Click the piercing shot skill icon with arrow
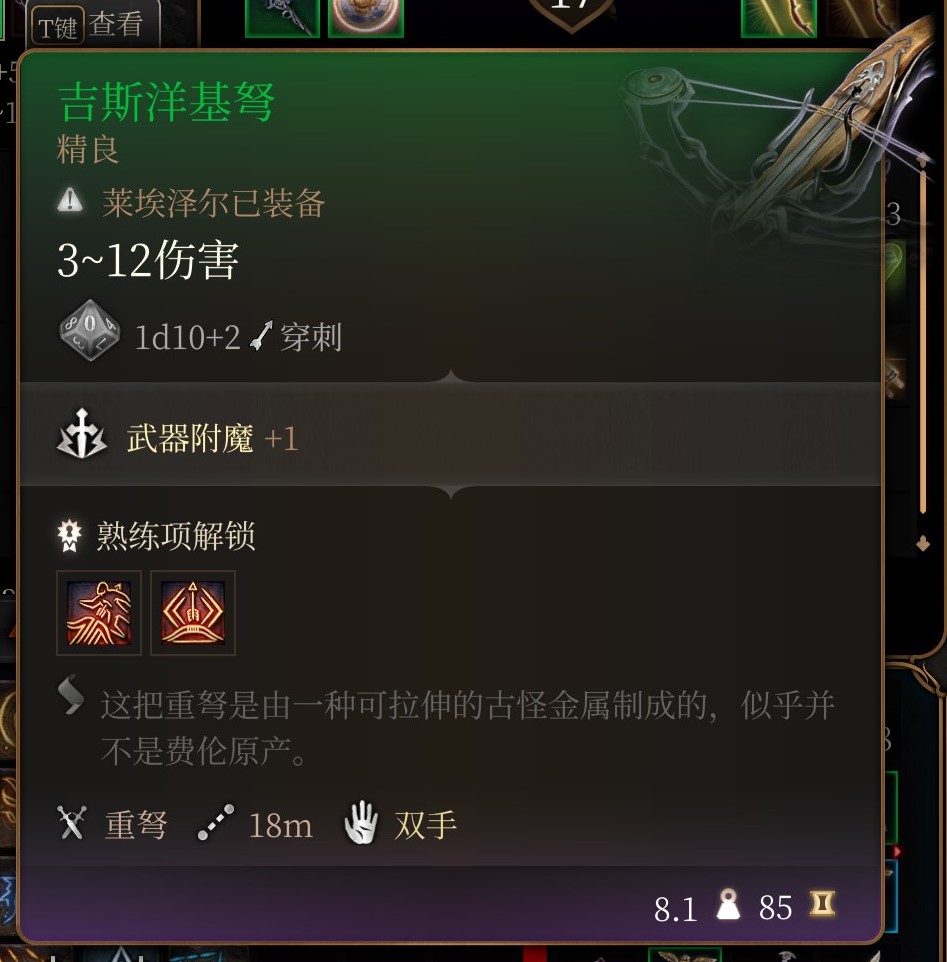Image resolution: width=947 pixels, height=962 pixels. pyautogui.click(x=193, y=613)
